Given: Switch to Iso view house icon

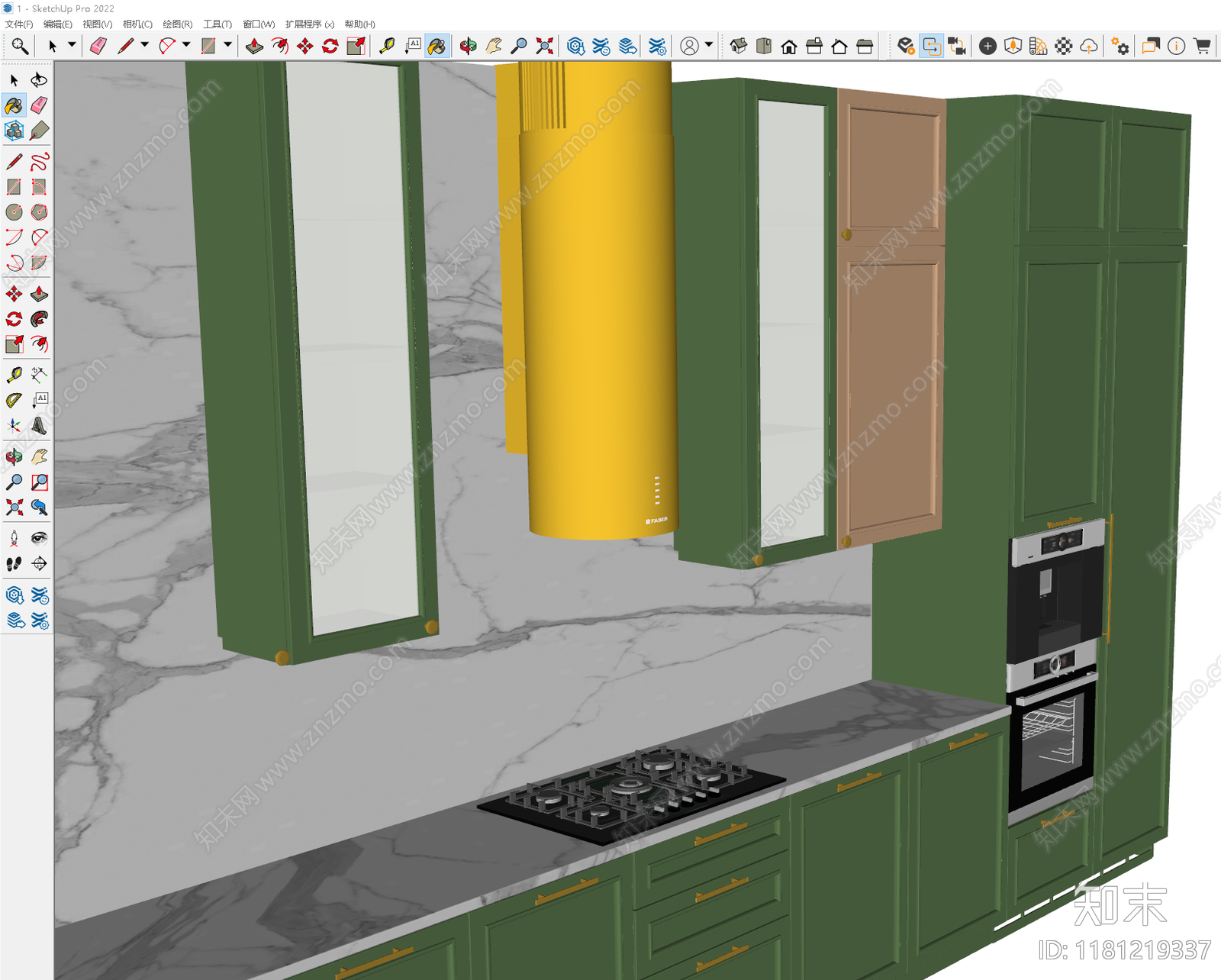Looking at the screenshot, I should (x=739, y=47).
